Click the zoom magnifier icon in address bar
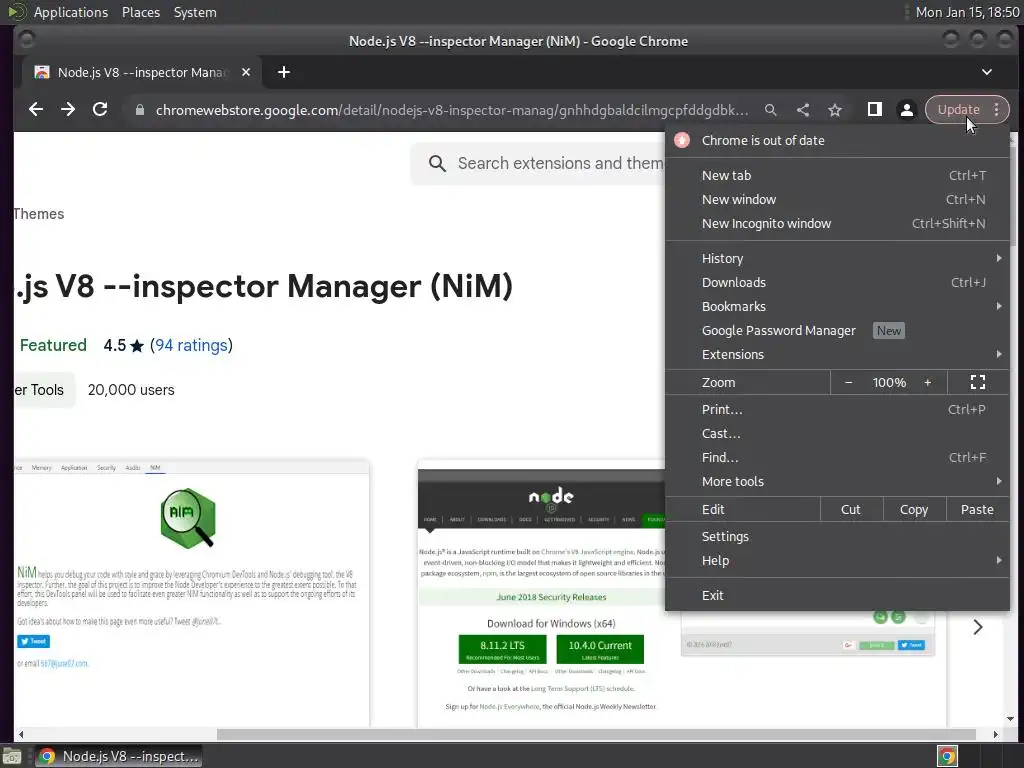Image resolution: width=1024 pixels, height=768 pixels. [x=771, y=110]
